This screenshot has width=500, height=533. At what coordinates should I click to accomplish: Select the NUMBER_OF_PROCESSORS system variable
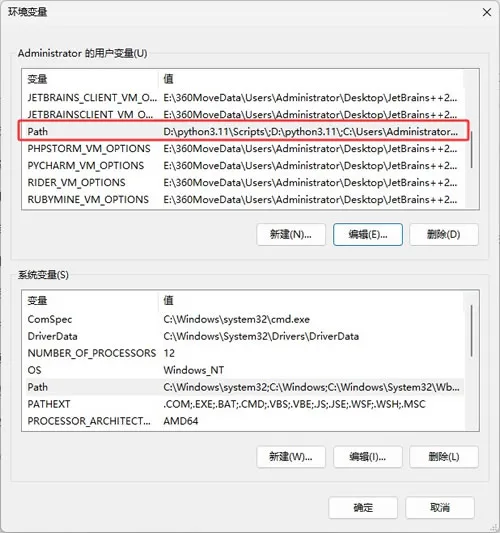pyautogui.click(x=243, y=353)
